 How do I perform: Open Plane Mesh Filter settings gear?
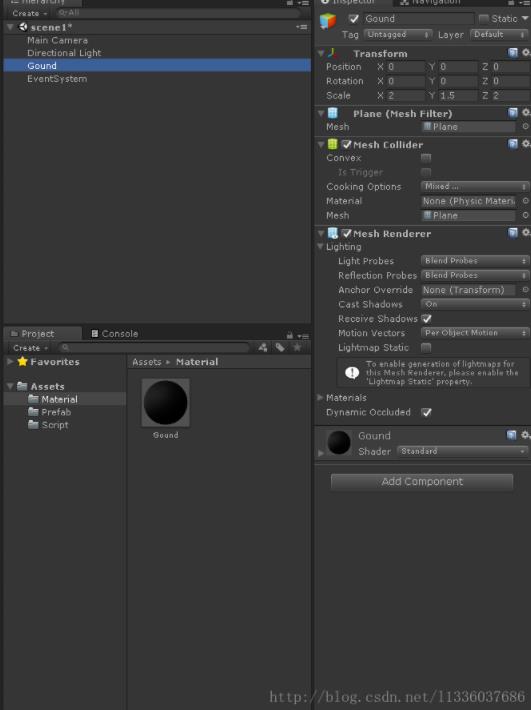[526, 113]
